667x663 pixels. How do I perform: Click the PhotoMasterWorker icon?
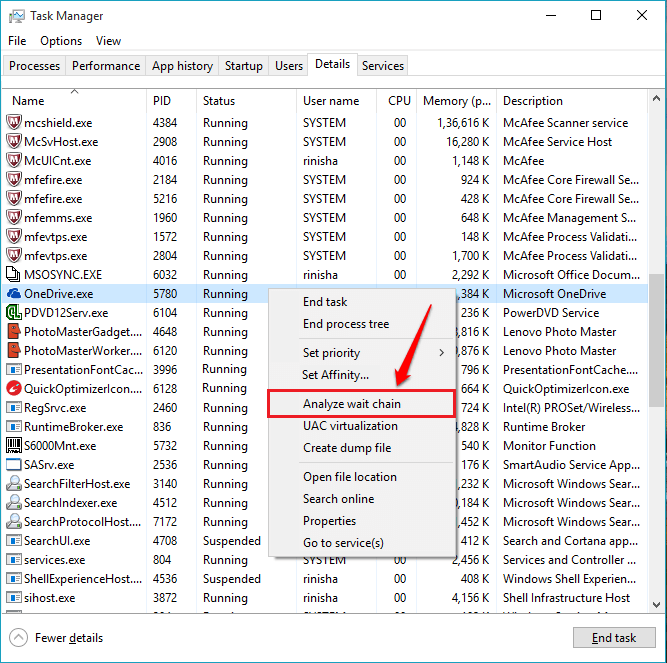(x=14, y=350)
